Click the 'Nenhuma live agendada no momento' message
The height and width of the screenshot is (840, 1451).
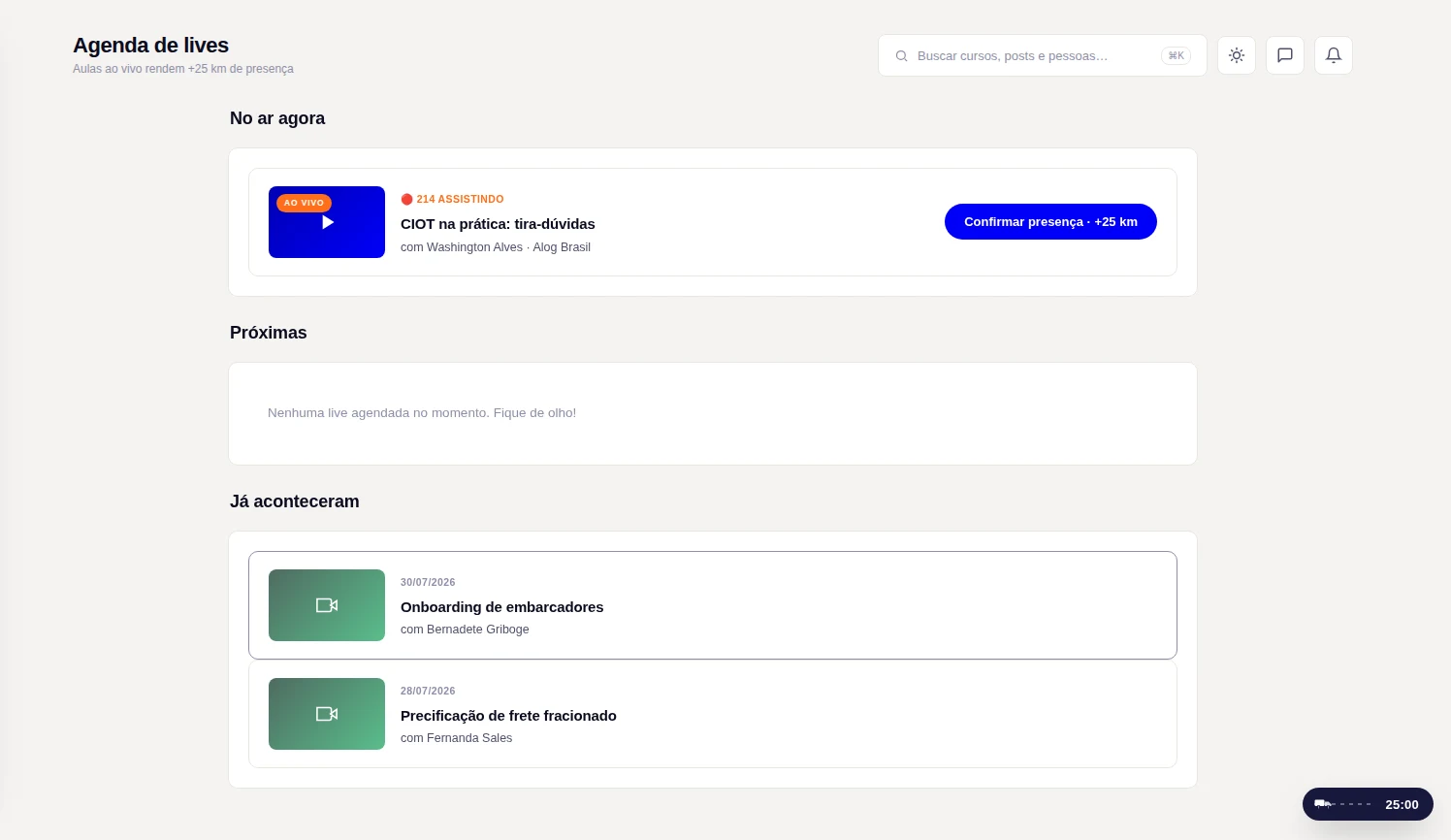pyautogui.click(x=422, y=413)
